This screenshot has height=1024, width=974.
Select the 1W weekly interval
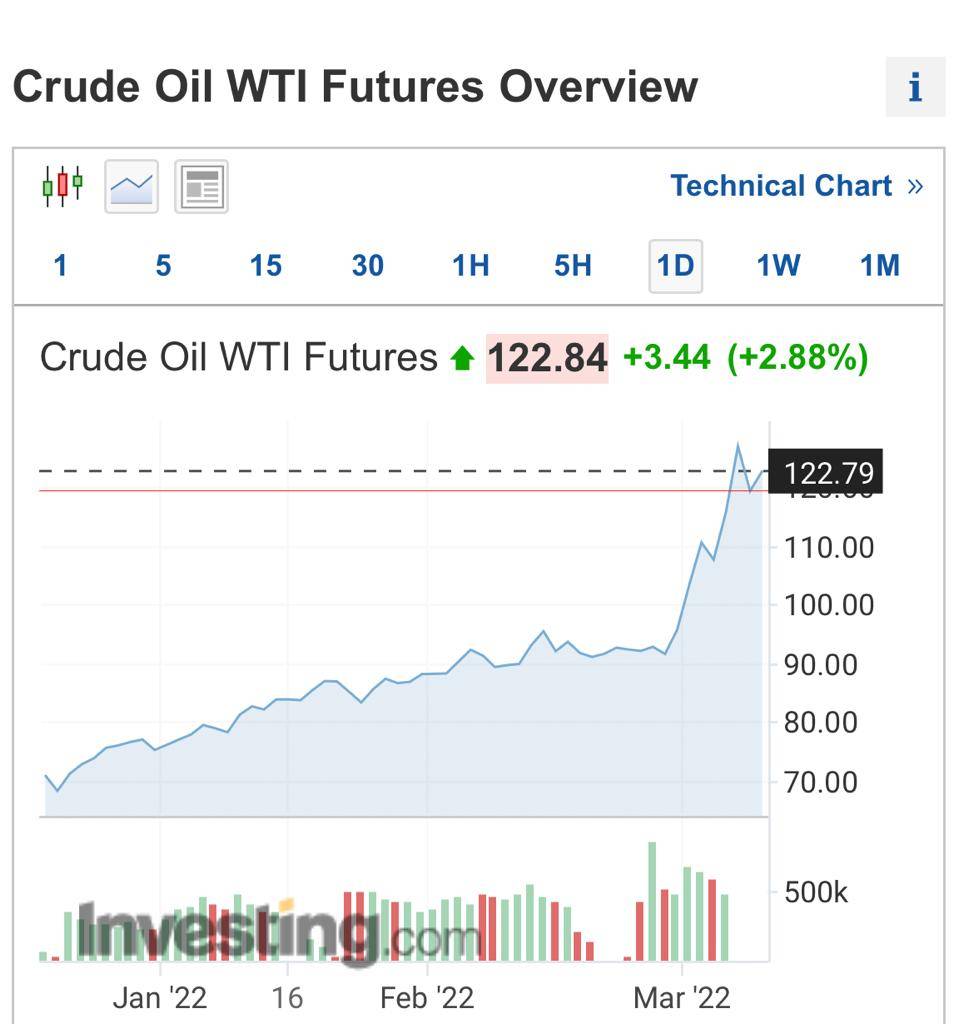[778, 266]
